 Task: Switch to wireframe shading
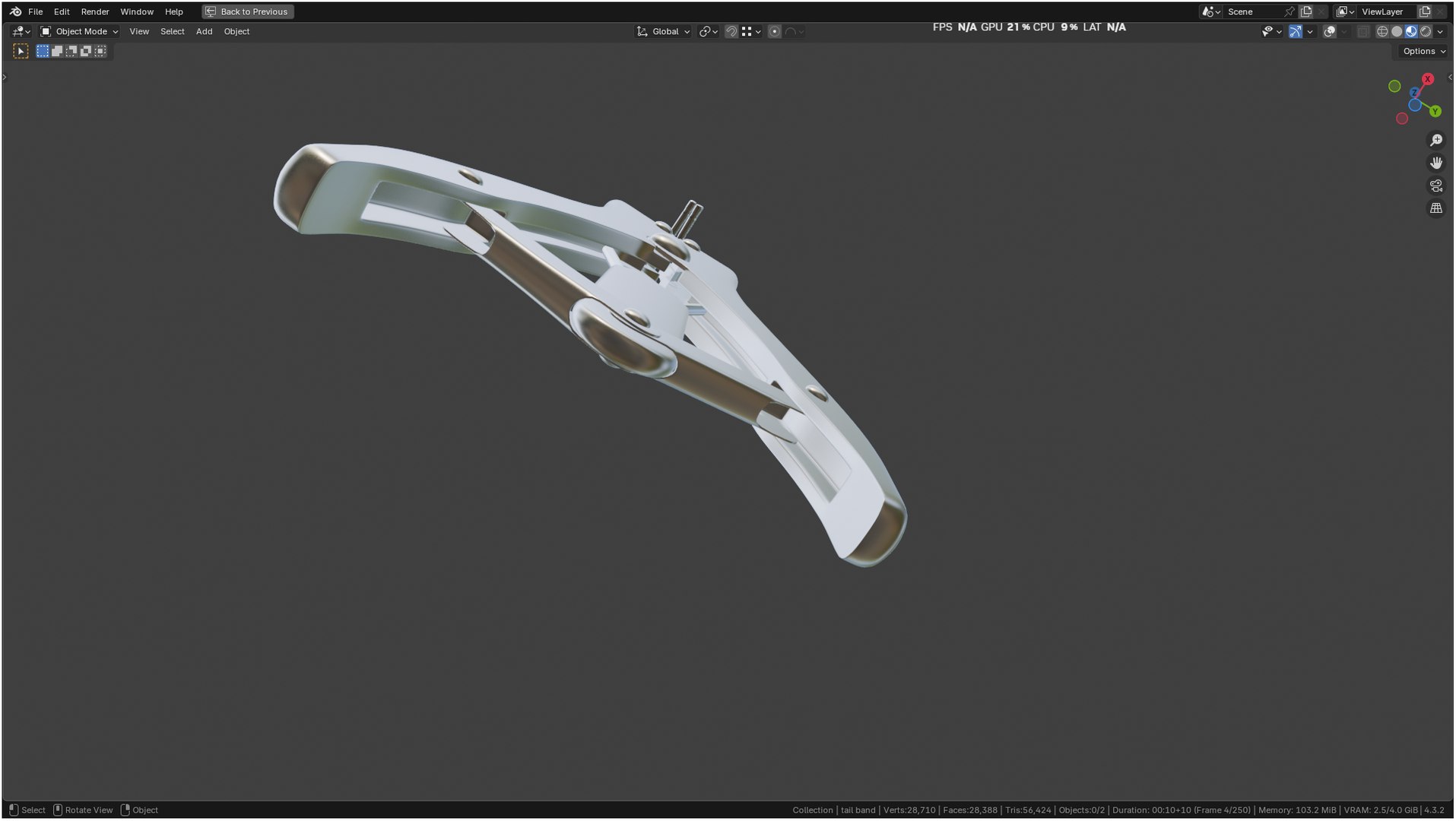[1382, 31]
